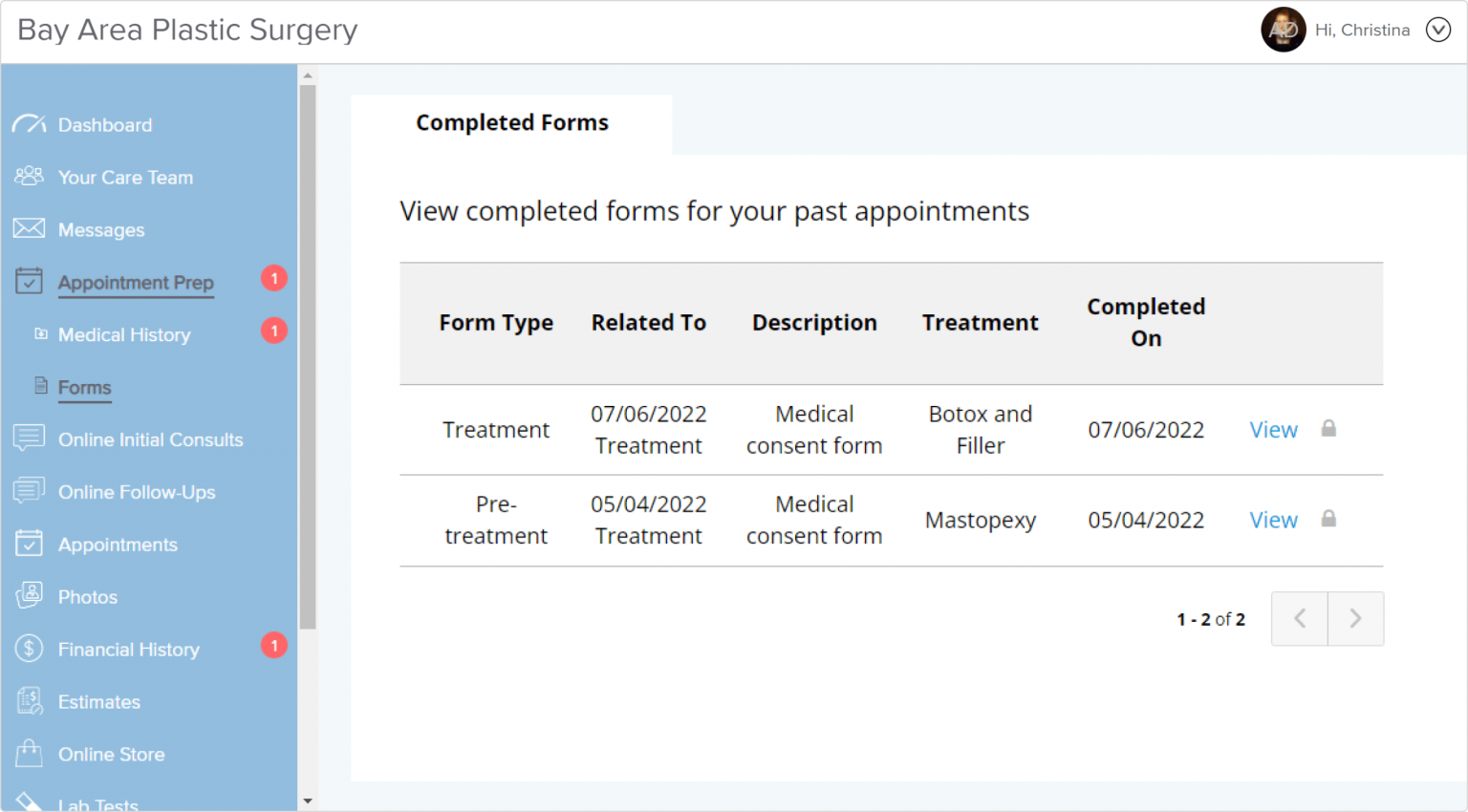Open Messages via the envelope icon

coord(29,228)
